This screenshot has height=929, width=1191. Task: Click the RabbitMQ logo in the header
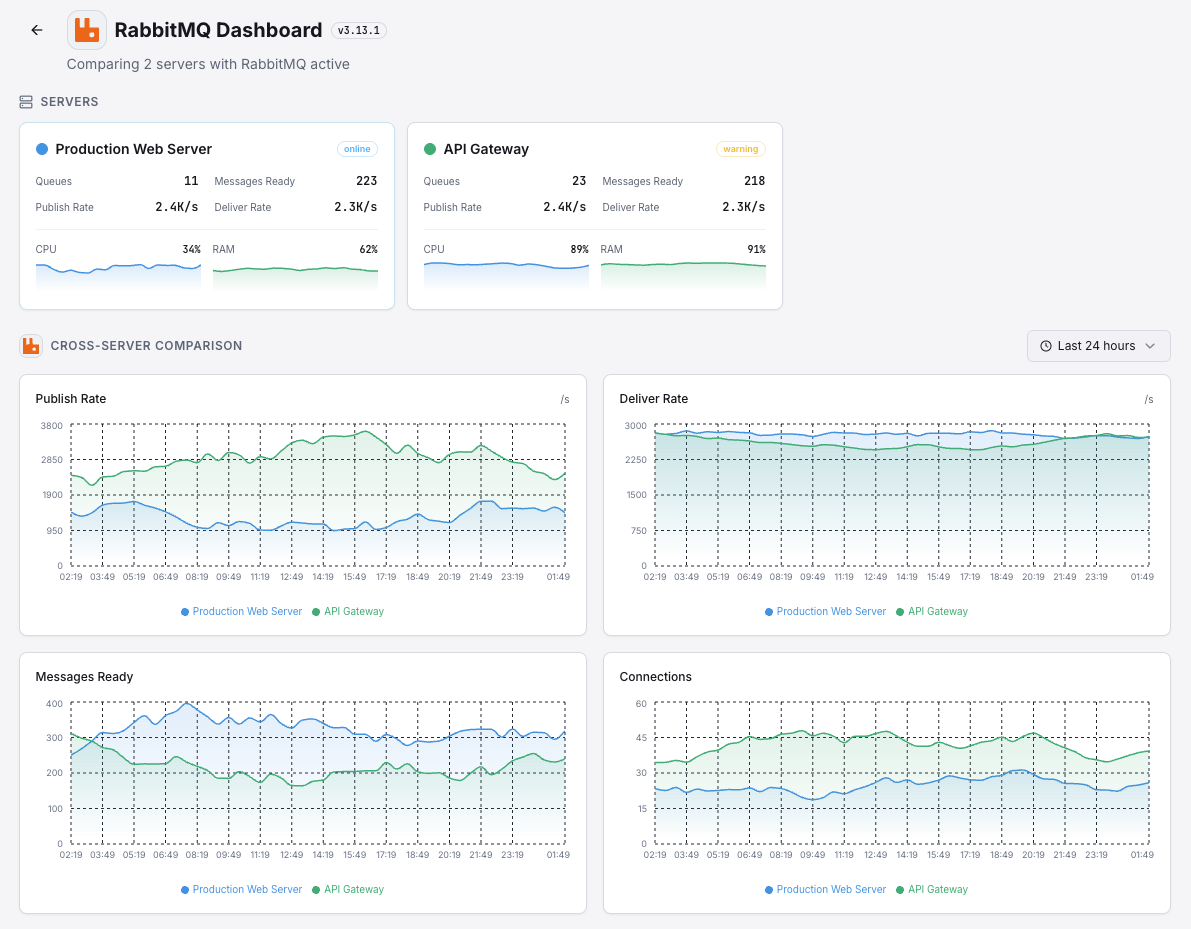coord(86,29)
